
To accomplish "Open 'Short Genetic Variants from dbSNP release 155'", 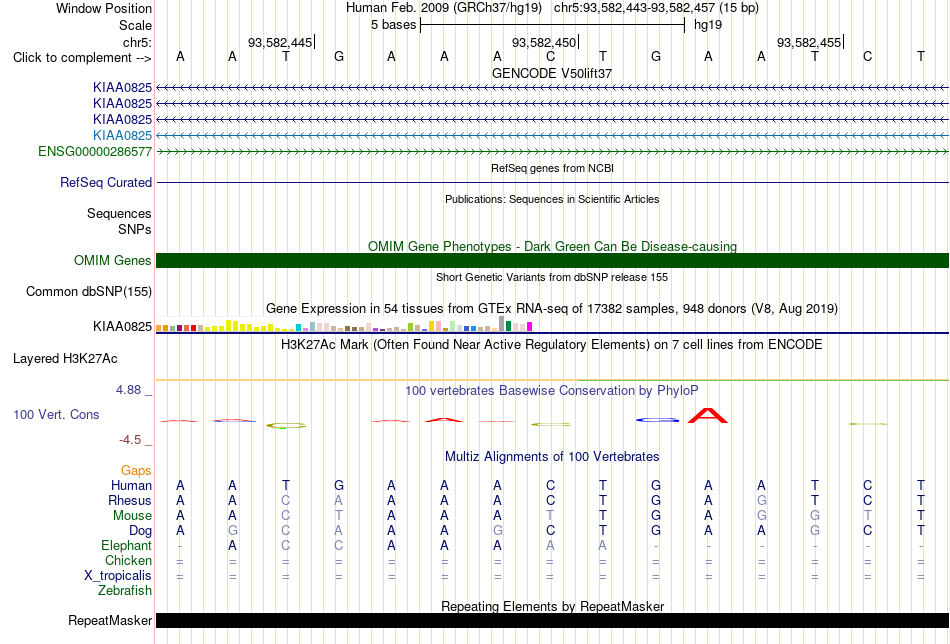I will click(x=552, y=277).
